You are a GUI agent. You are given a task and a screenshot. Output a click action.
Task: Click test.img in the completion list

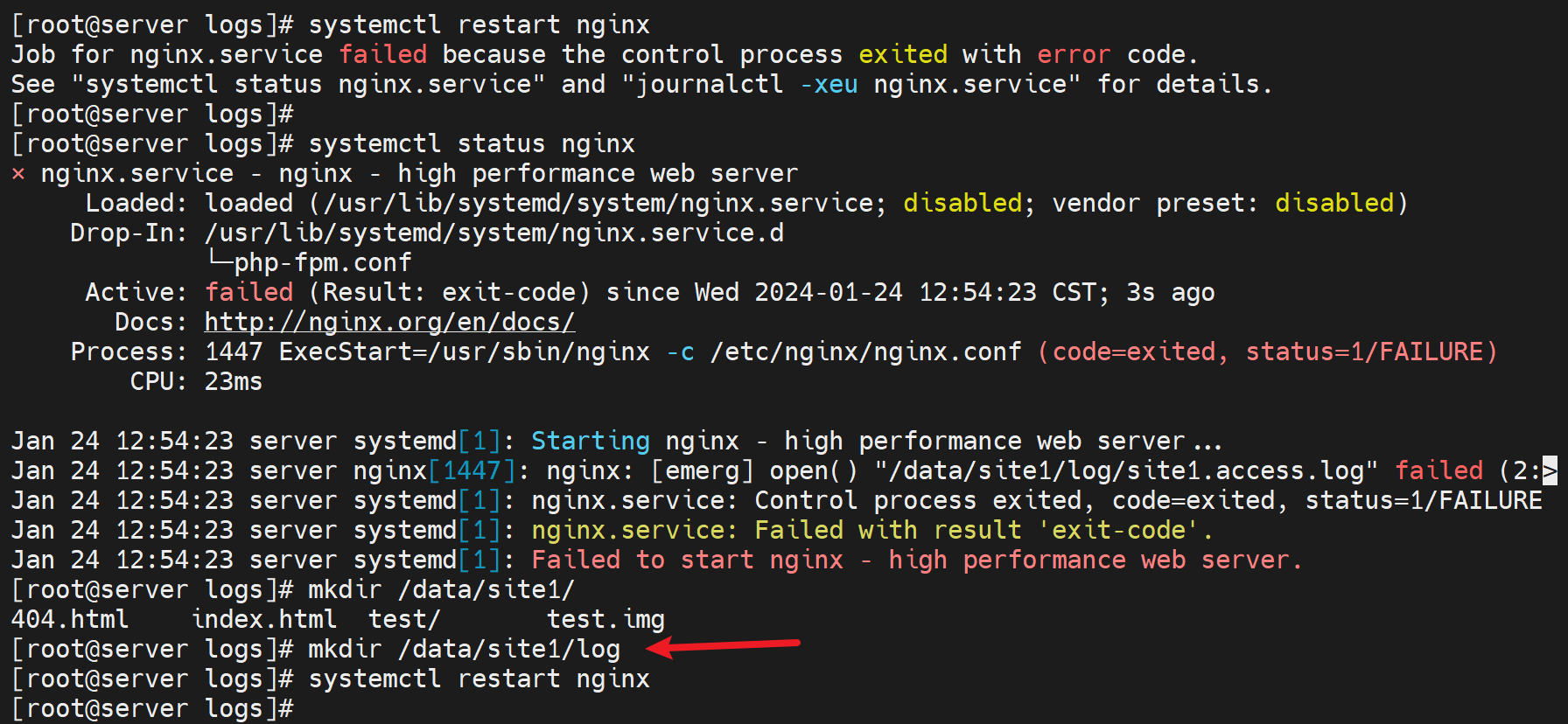point(605,619)
